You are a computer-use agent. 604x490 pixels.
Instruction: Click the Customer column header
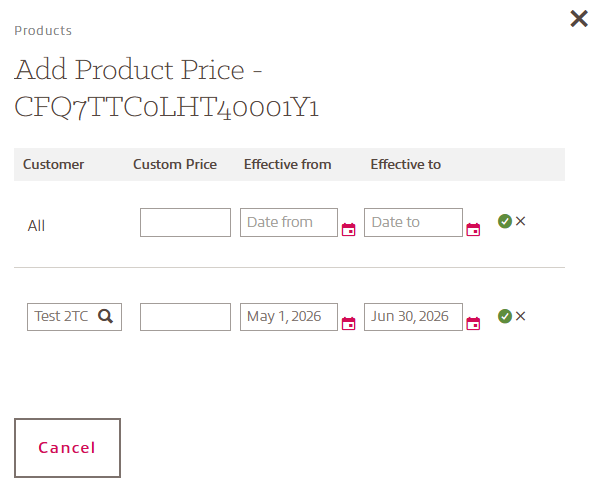coord(54,164)
